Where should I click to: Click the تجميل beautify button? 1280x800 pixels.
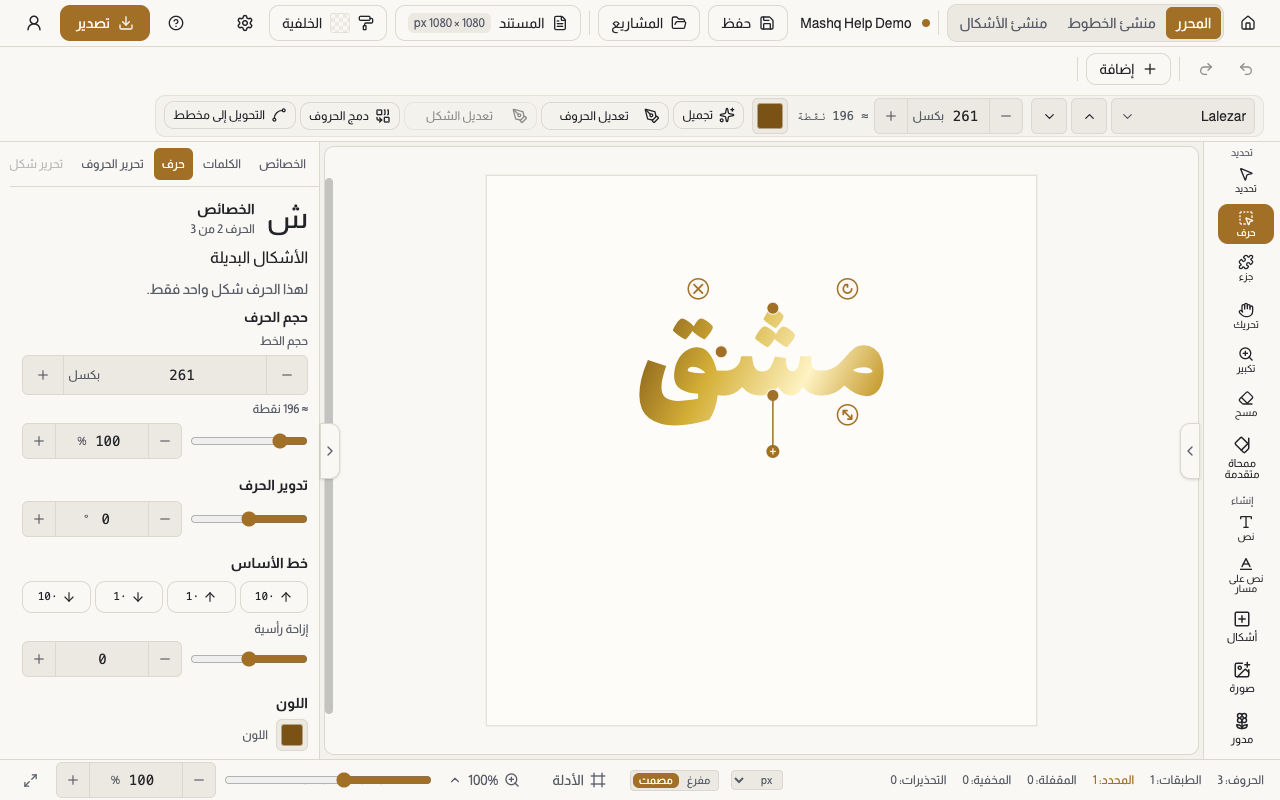[708, 116]
